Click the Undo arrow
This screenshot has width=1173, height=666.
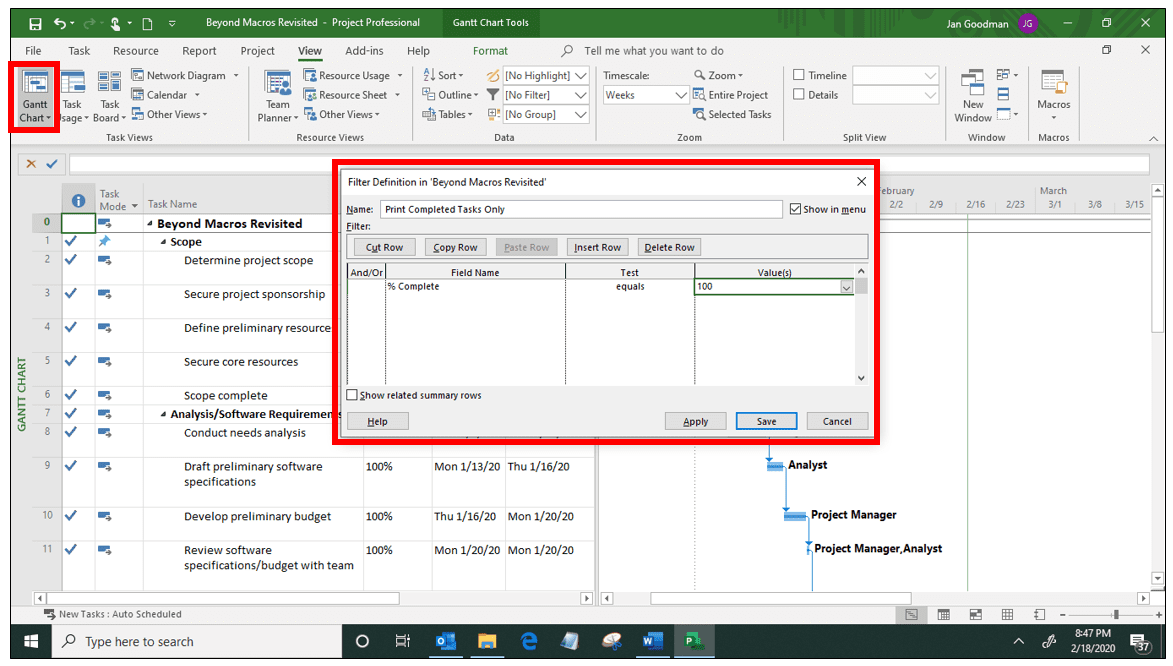59,23
